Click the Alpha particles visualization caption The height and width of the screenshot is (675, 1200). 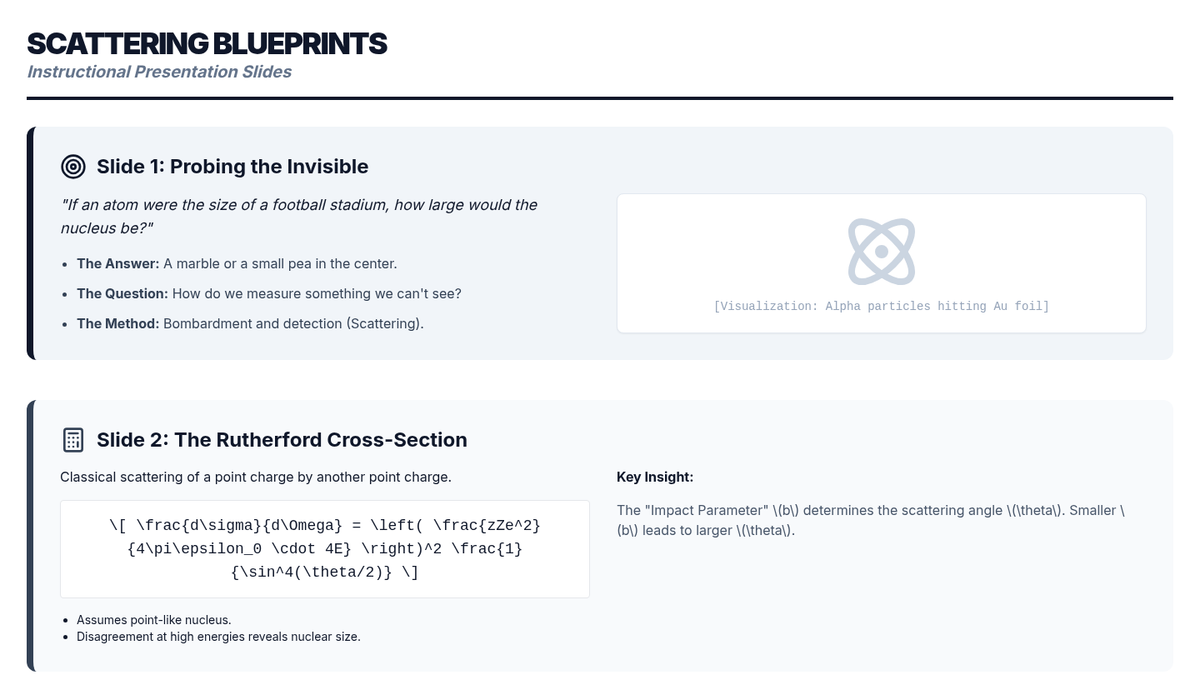click(881, 306)
